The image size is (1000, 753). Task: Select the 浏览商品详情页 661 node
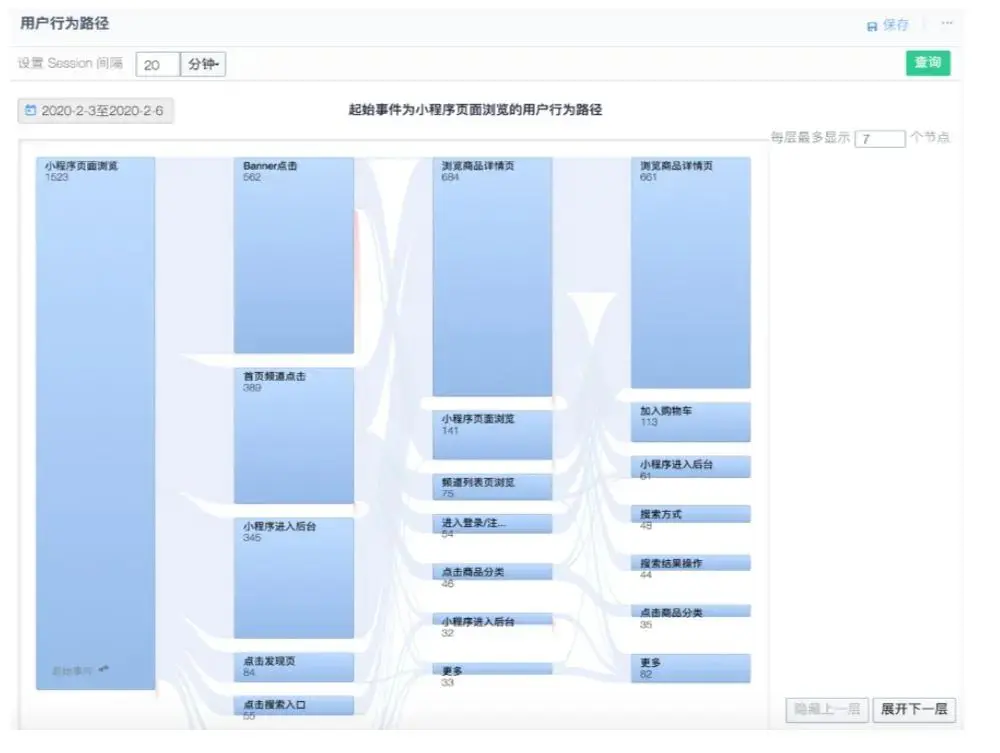691,272
